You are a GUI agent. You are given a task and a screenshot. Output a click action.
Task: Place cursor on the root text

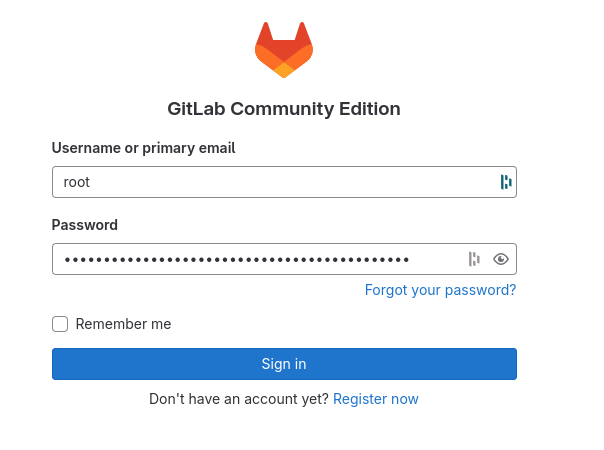76,182
